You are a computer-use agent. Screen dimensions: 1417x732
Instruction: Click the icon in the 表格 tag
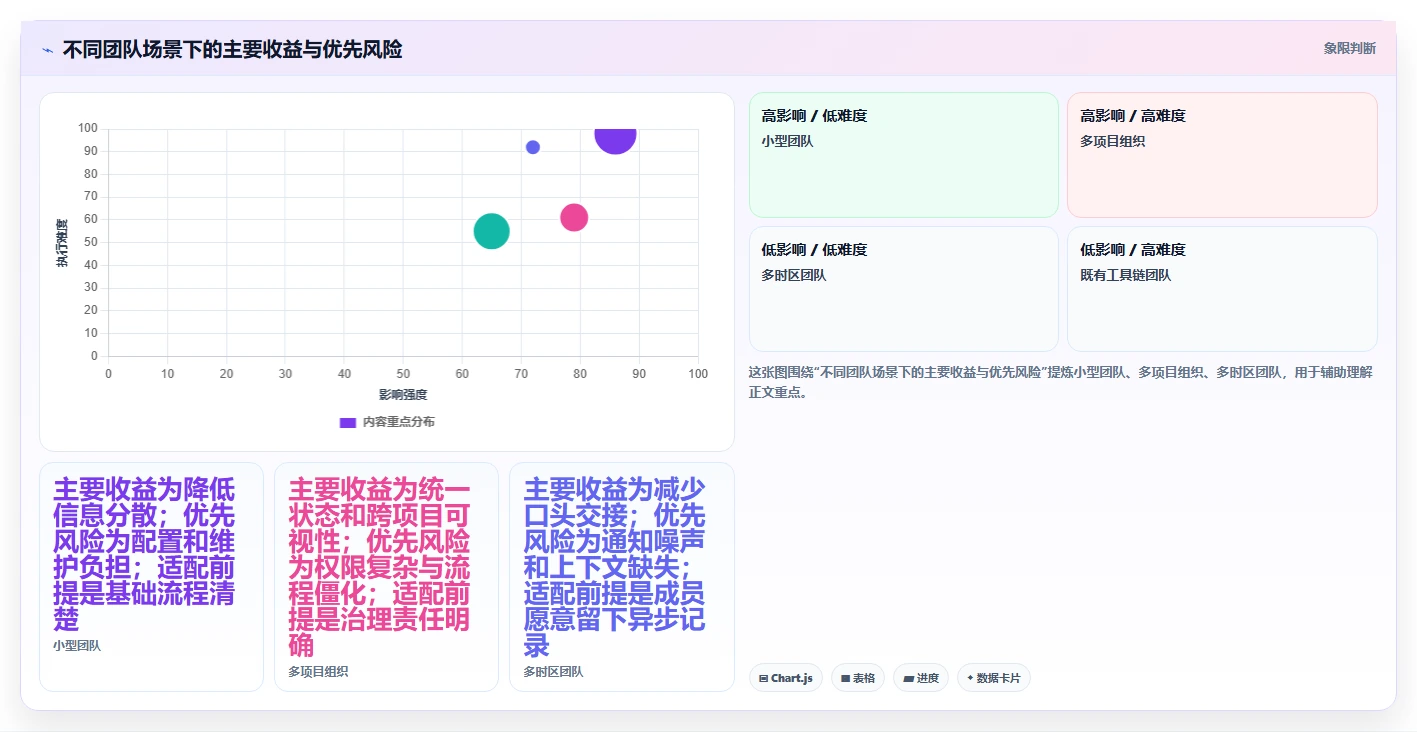click(845, 678)
